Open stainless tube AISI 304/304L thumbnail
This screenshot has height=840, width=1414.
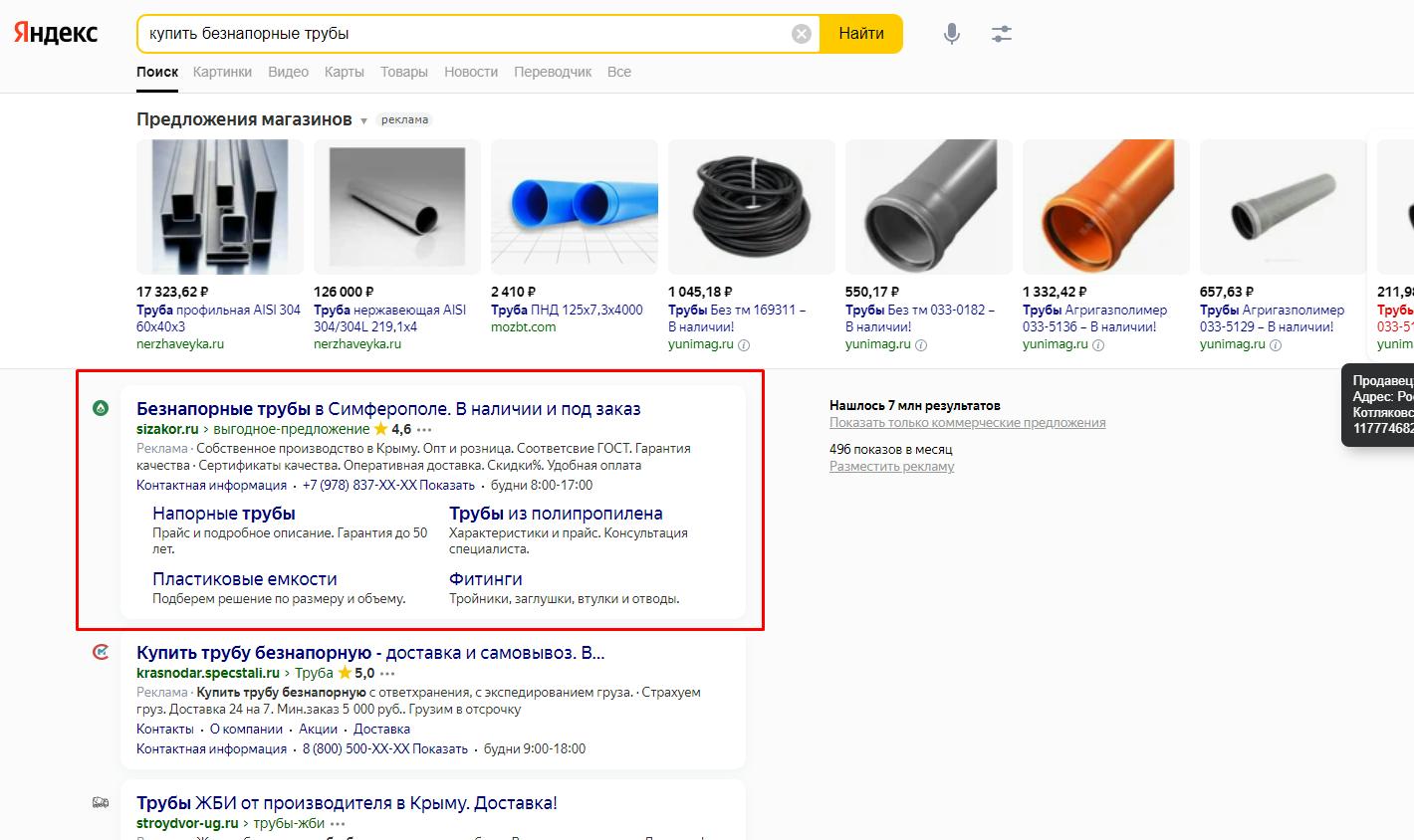[x=397, y=207]
